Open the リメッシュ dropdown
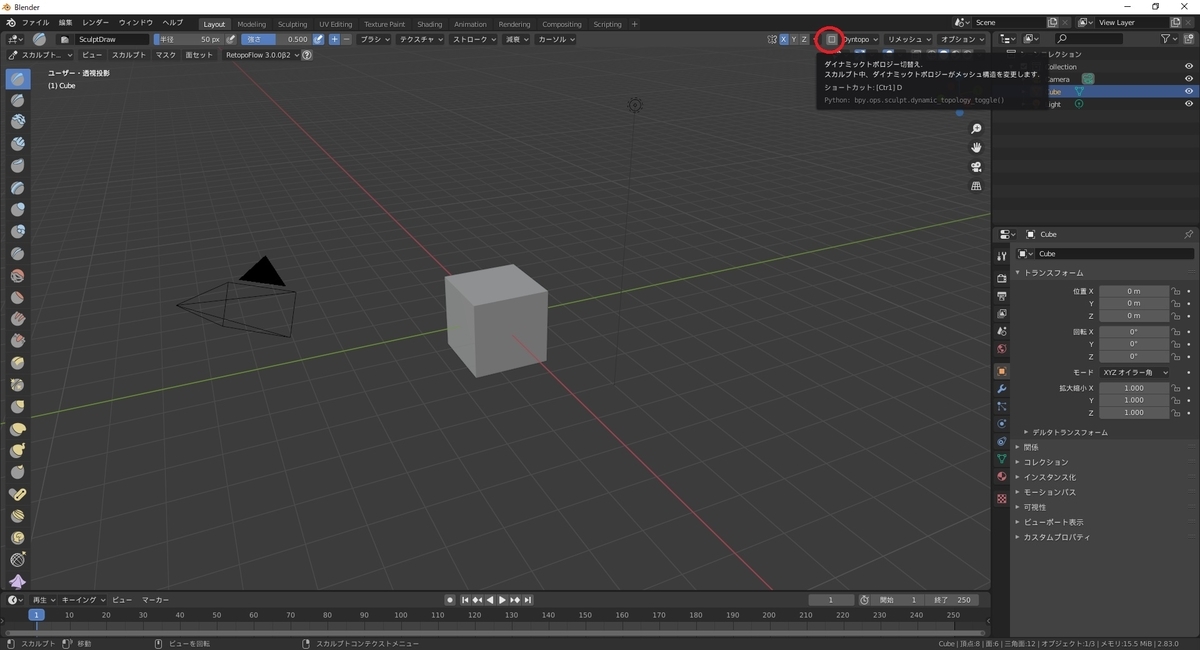This screenshot has width=1200, height=650. (909, 39)
